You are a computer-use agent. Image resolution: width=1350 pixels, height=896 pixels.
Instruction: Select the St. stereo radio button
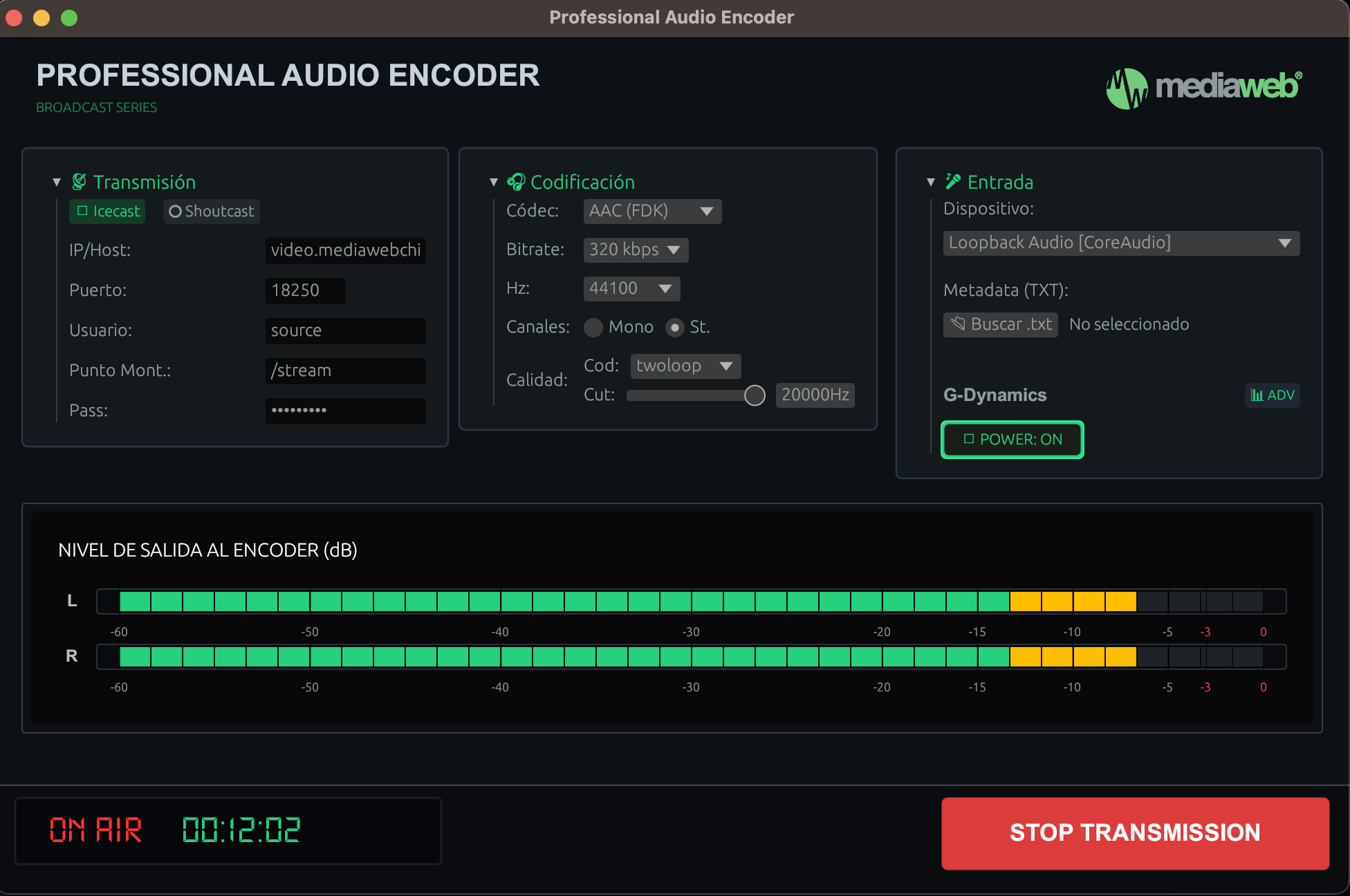tap(674, 328)
